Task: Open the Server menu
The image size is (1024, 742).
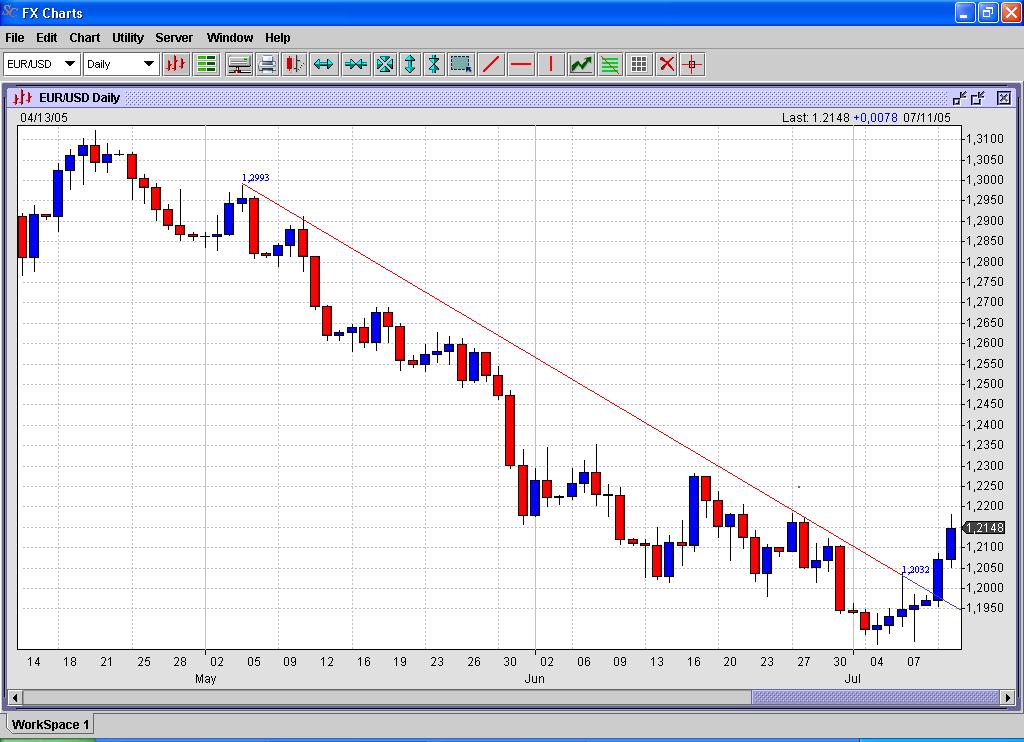Action: coord(174,38)
